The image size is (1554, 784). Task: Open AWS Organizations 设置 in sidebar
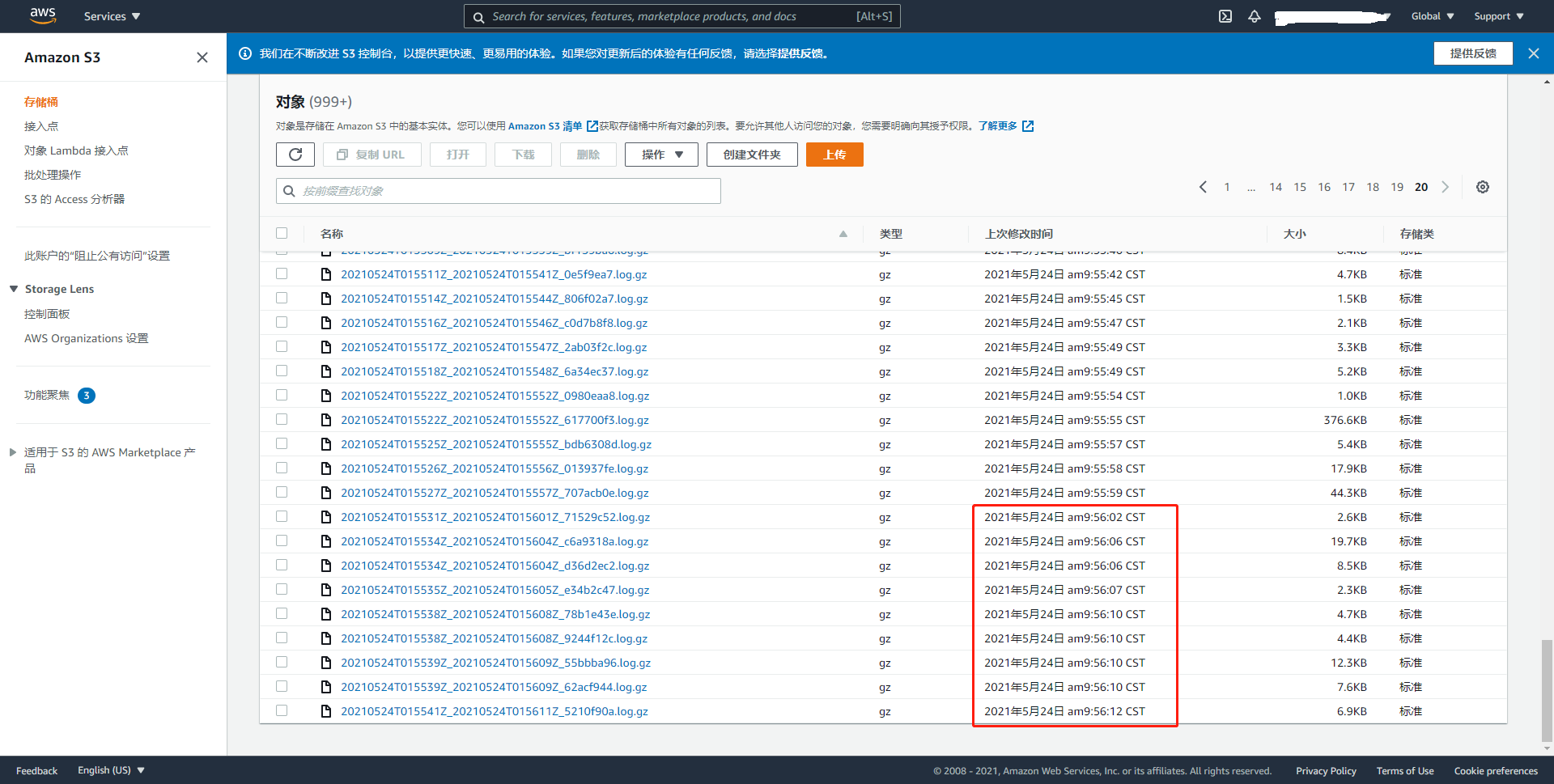(x=86, y=338)
